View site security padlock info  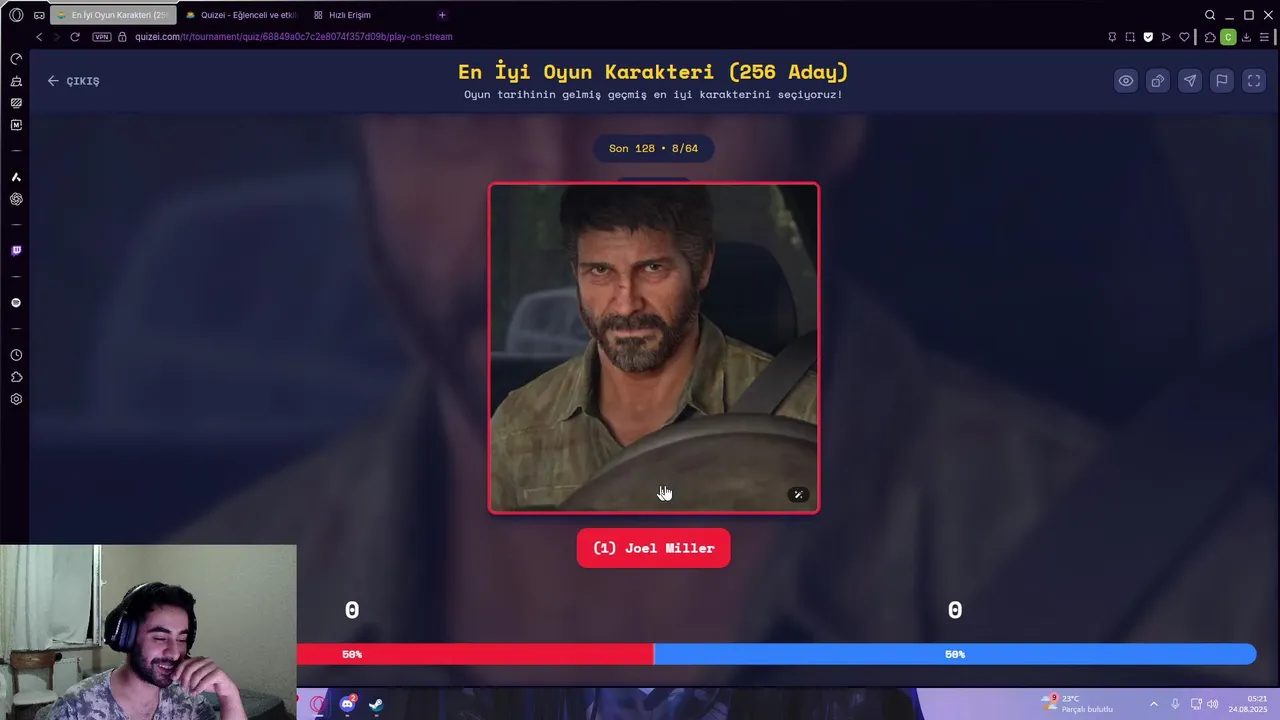122,37
